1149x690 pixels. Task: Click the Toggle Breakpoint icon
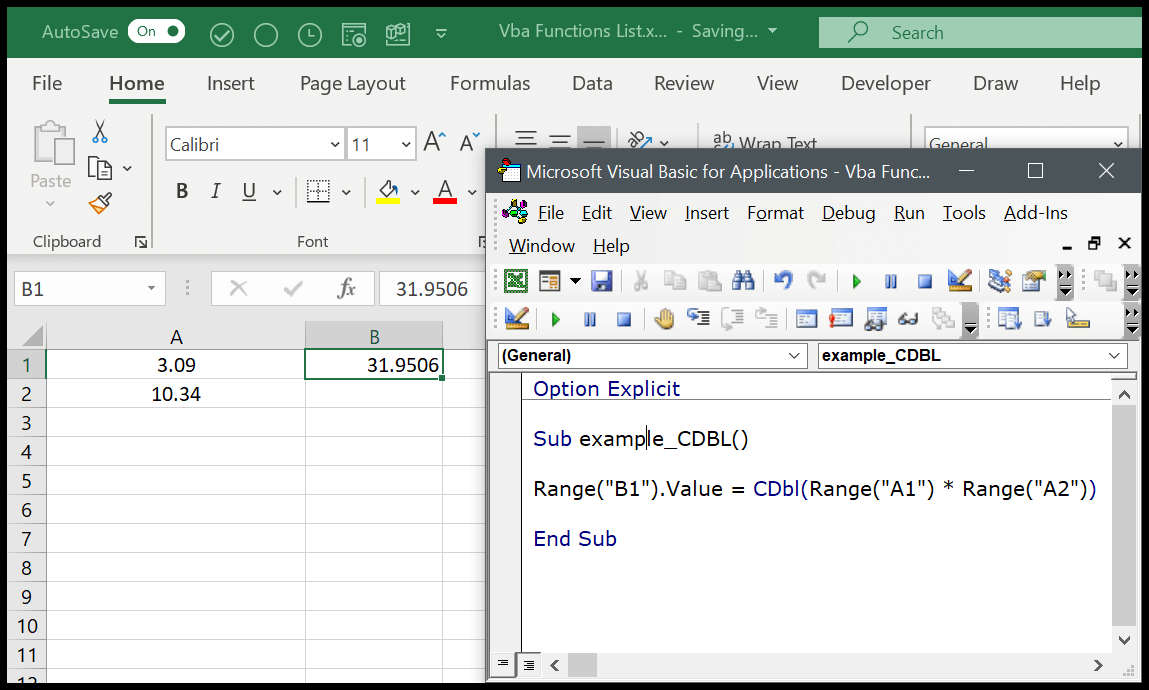coord(664,318)
